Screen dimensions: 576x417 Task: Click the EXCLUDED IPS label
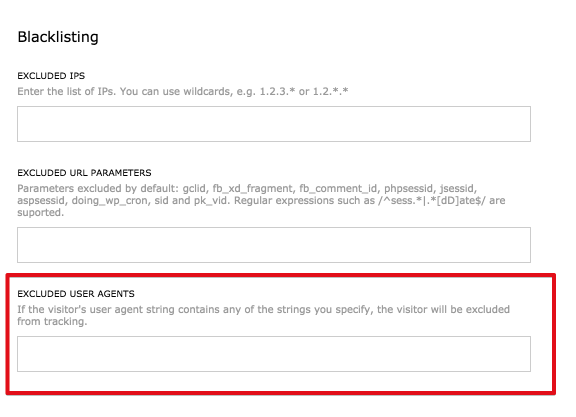(x=51, y=76)
